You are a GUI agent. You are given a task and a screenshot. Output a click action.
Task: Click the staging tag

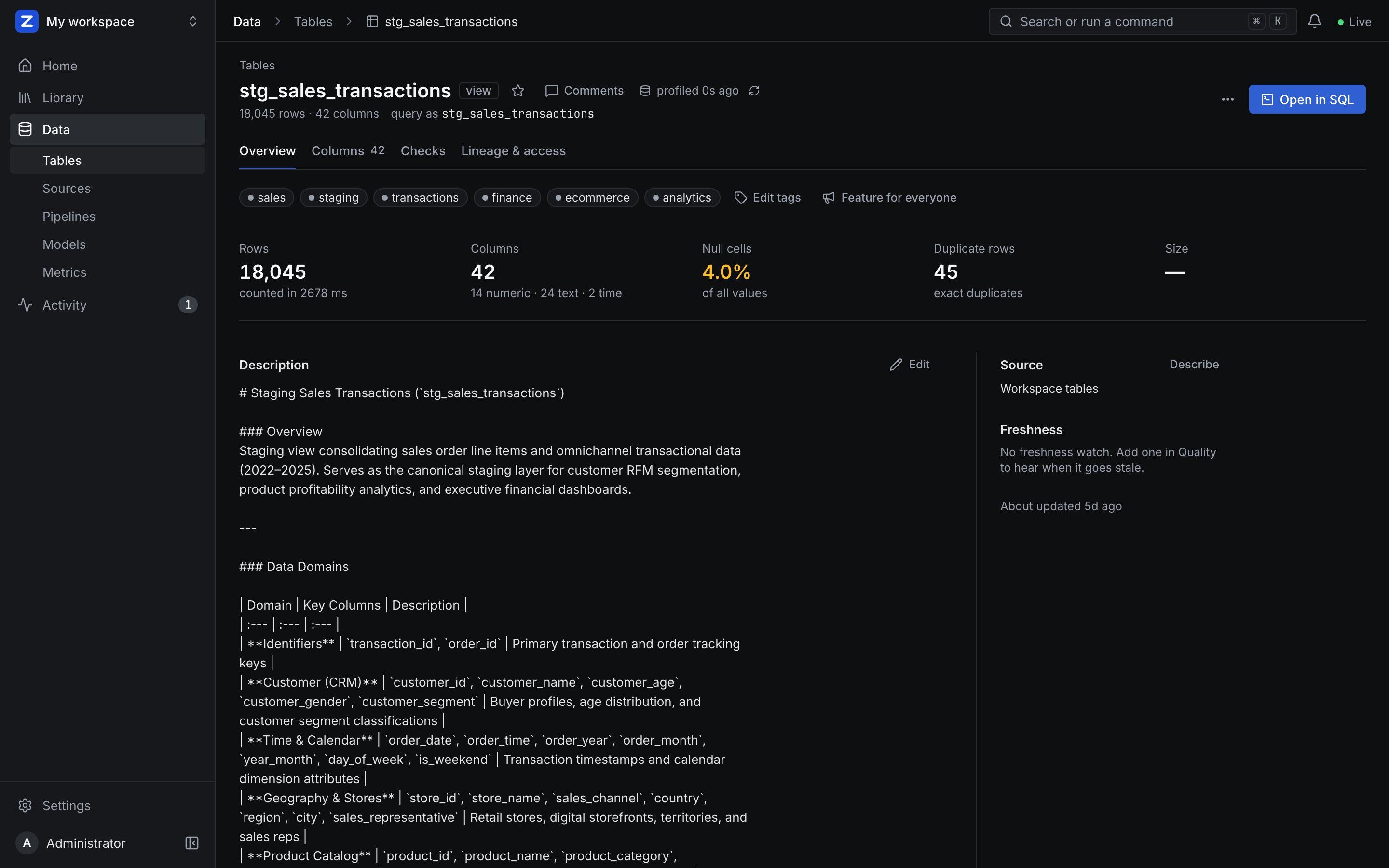click(333, 198)
